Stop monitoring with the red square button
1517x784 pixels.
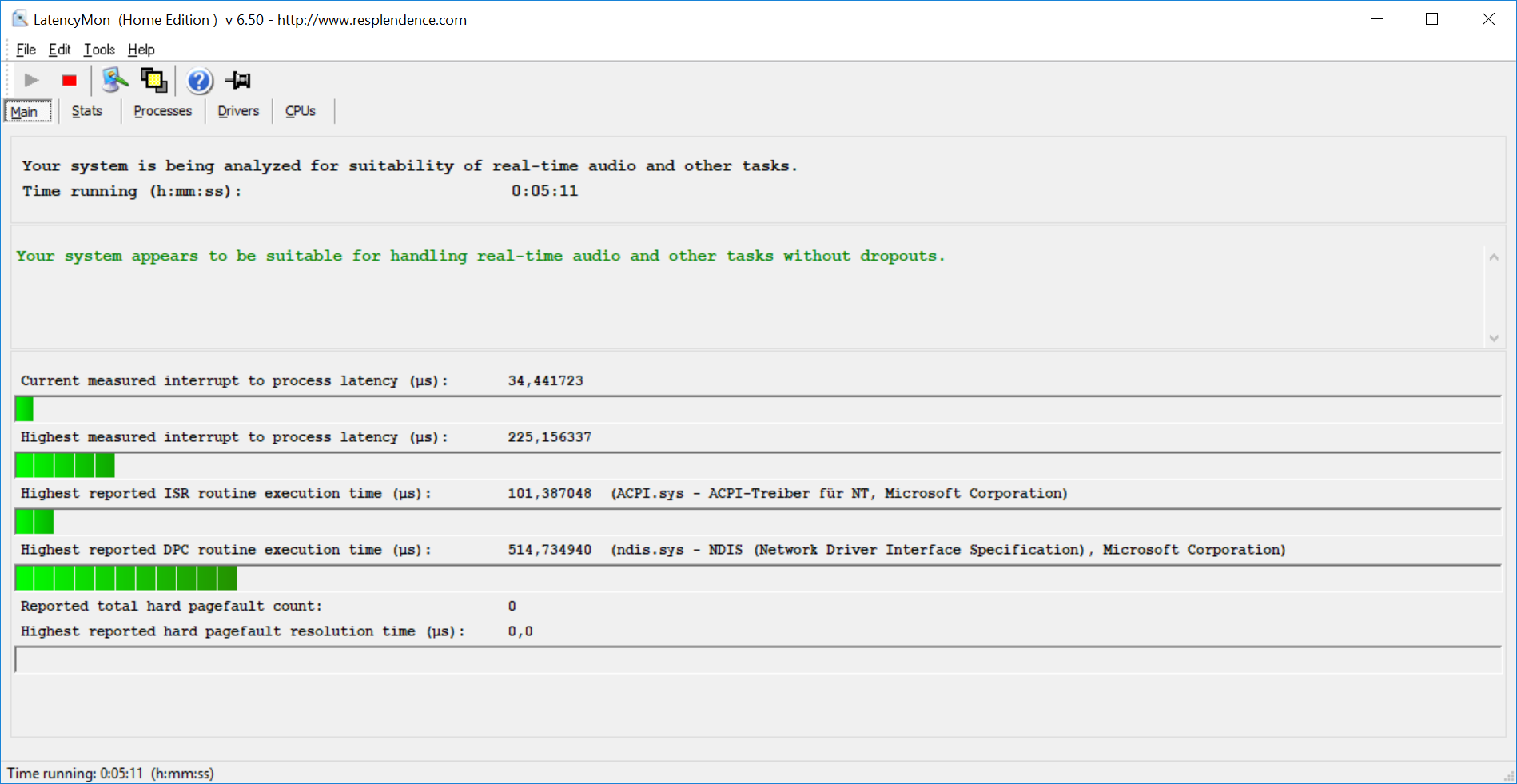click(70, 80)
